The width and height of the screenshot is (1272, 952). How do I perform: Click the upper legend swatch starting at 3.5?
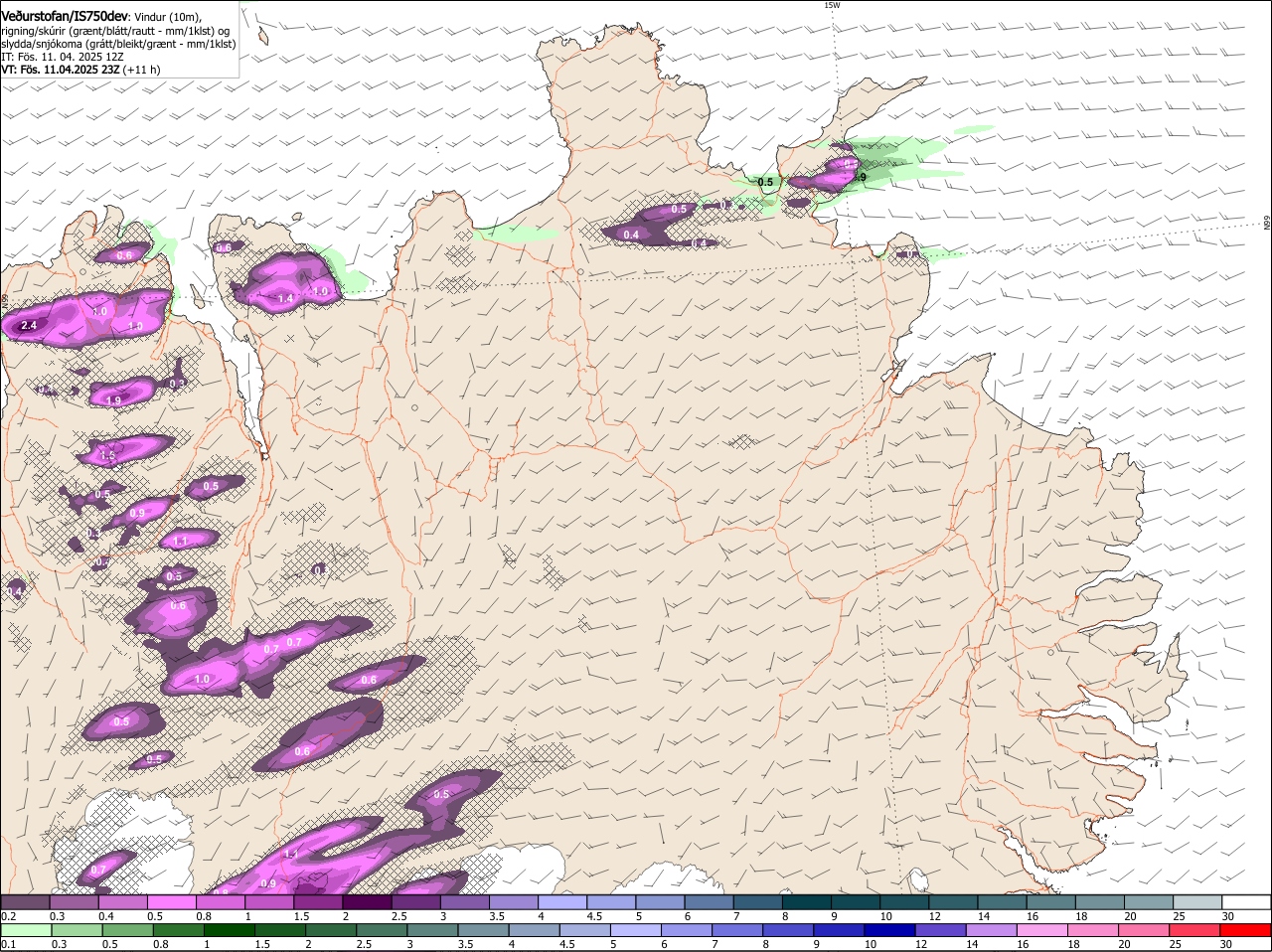(513, 902)
